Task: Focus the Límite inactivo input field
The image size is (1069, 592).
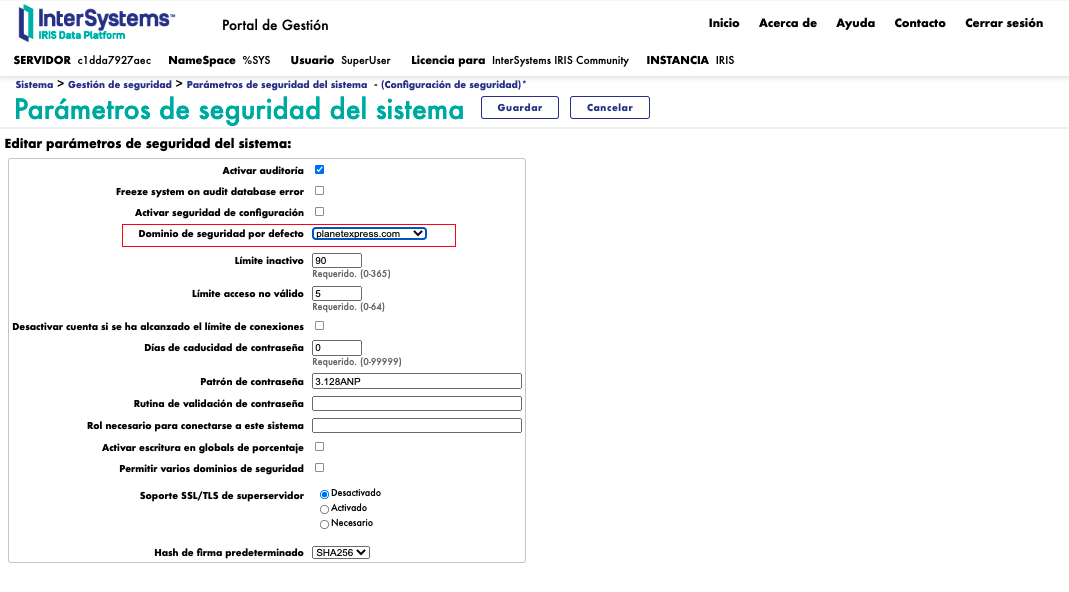Action: (x=336, y=260)
